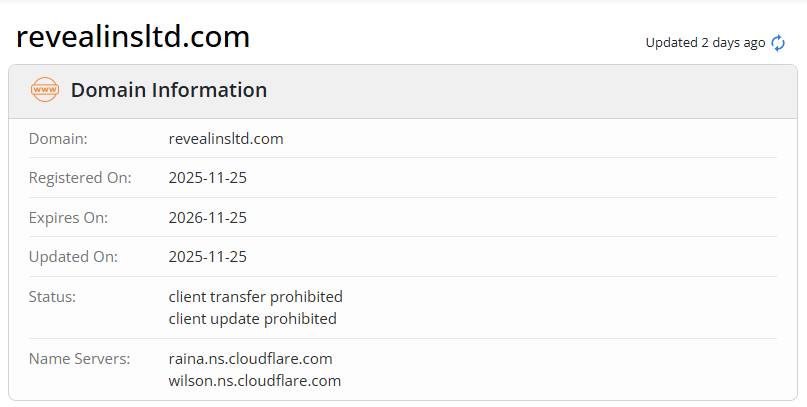Click the Domain Information header title

tap(168, 90)
